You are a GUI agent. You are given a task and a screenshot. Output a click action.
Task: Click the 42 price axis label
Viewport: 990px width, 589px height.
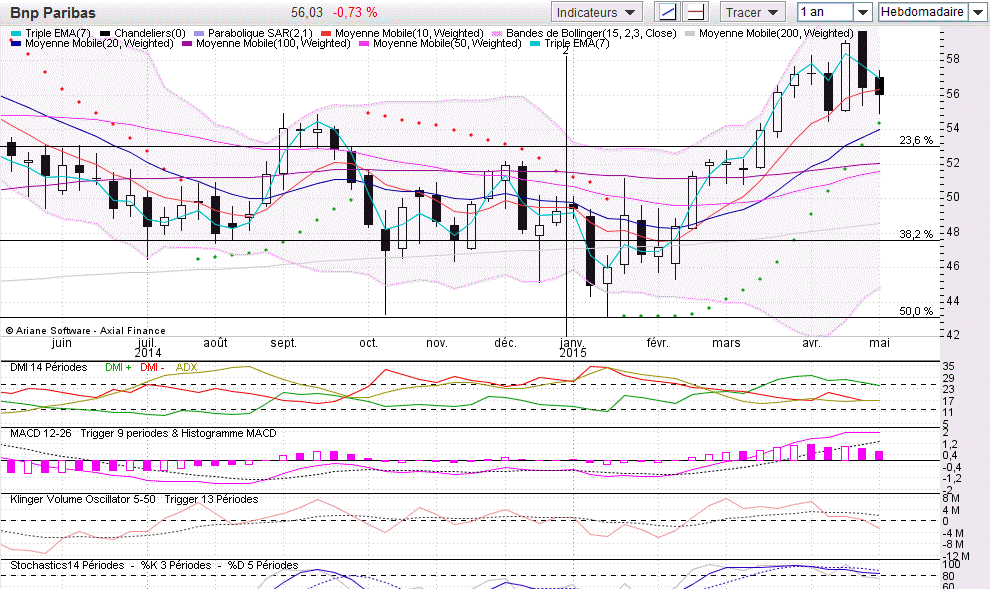click(x=953, y=335)
